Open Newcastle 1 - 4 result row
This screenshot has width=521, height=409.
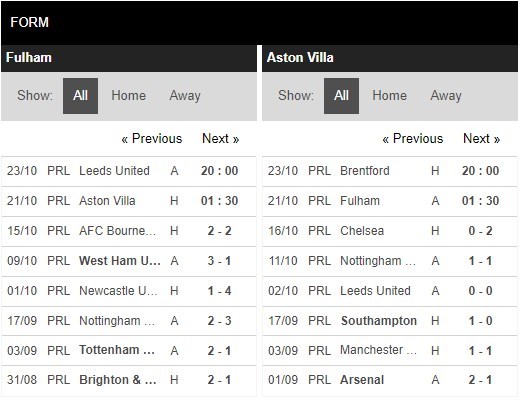tap(129, 291)
